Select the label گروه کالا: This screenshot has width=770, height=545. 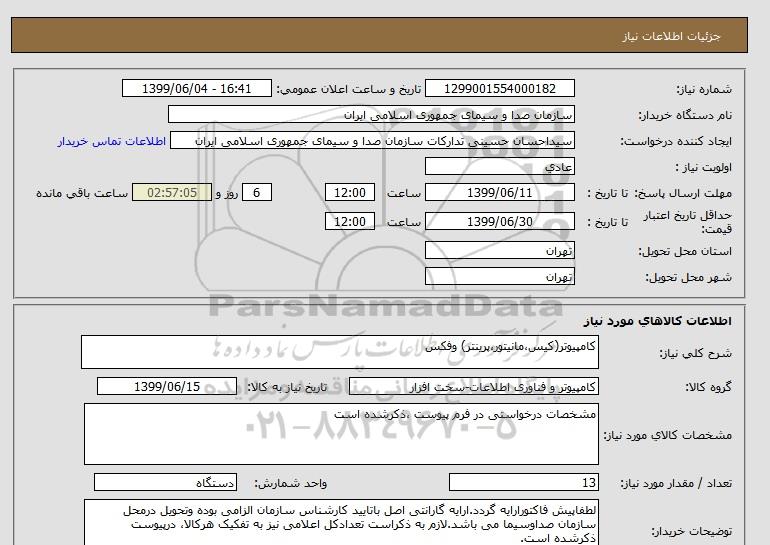click(708, 387)
